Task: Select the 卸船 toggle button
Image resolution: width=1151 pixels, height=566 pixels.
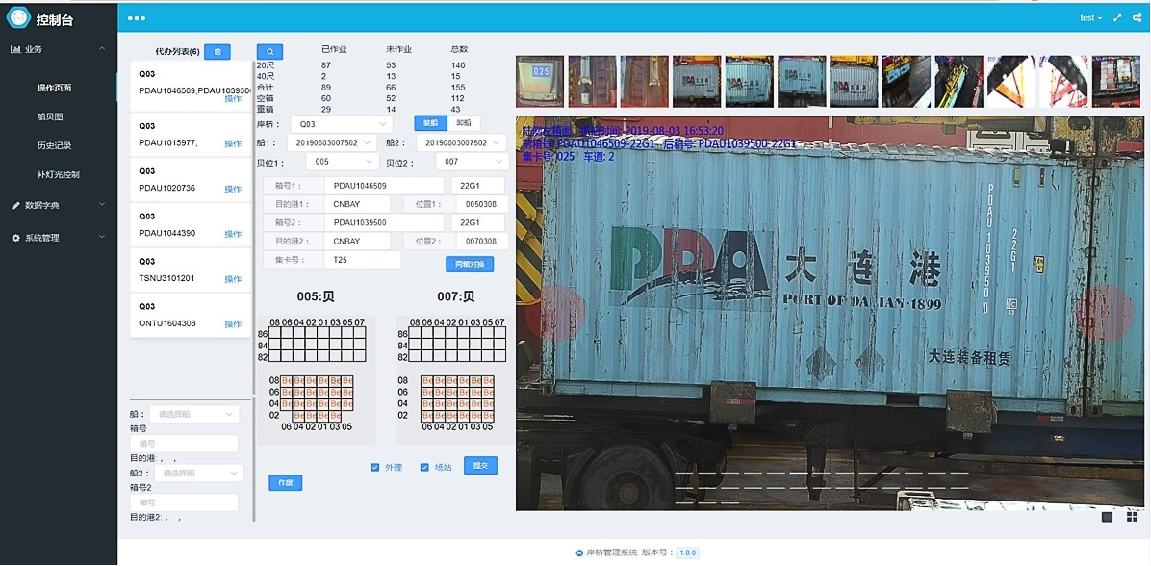Action: [464, 123]
